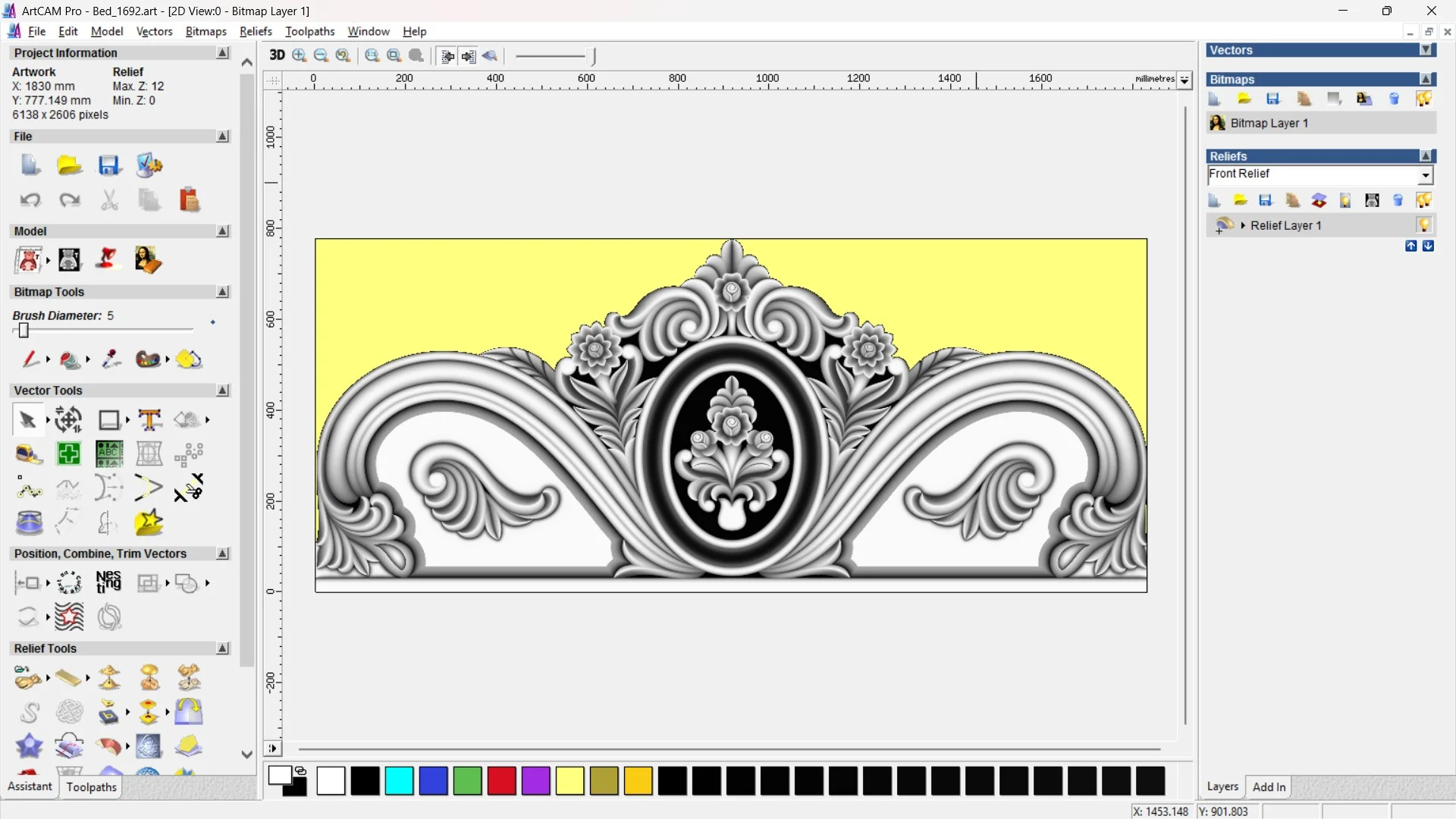Open the Add In tab
This screenshot has width=1456, height=819.
coord(1269,787)
